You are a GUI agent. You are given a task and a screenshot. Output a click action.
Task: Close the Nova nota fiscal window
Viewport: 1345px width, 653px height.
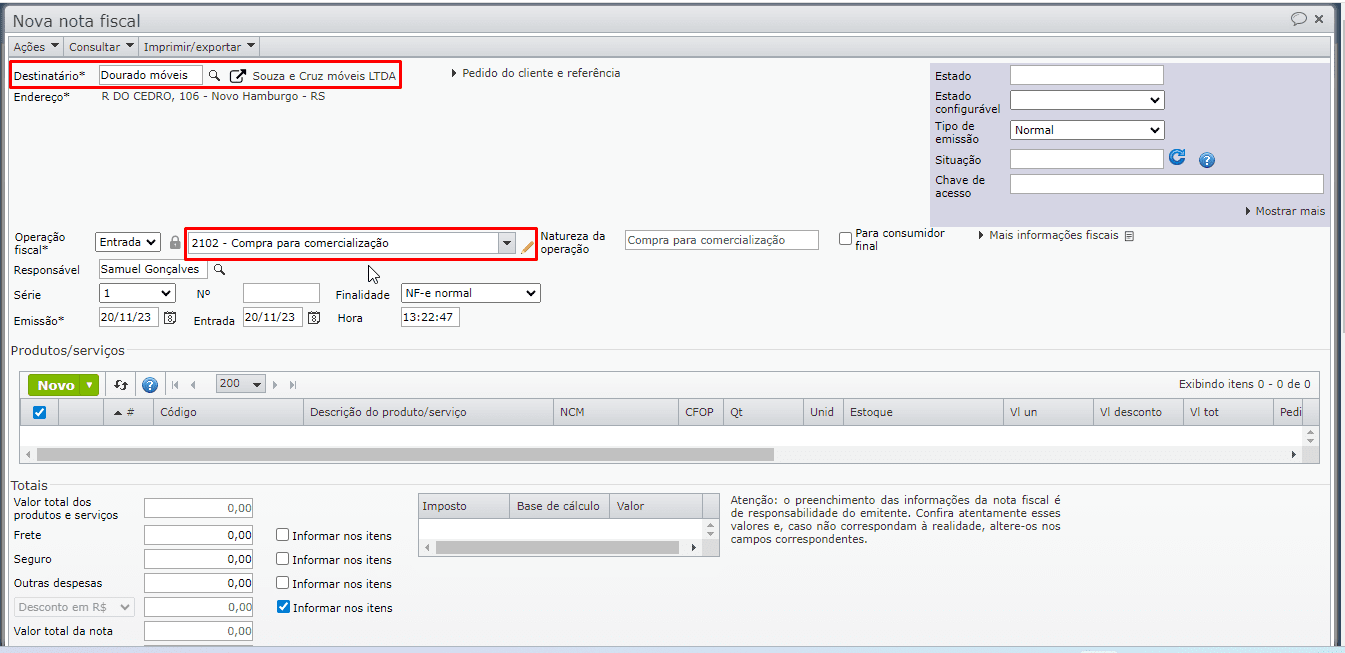[x=1320, y=19]
